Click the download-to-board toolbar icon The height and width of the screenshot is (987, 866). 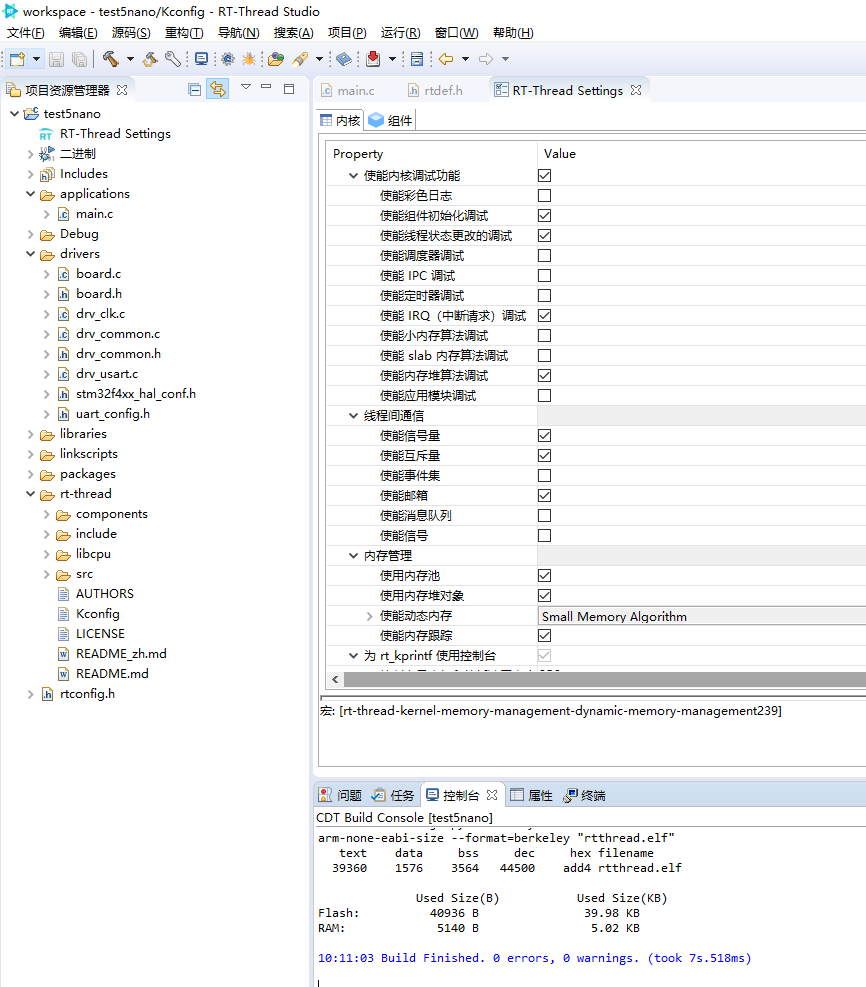[x=373, y=59]
